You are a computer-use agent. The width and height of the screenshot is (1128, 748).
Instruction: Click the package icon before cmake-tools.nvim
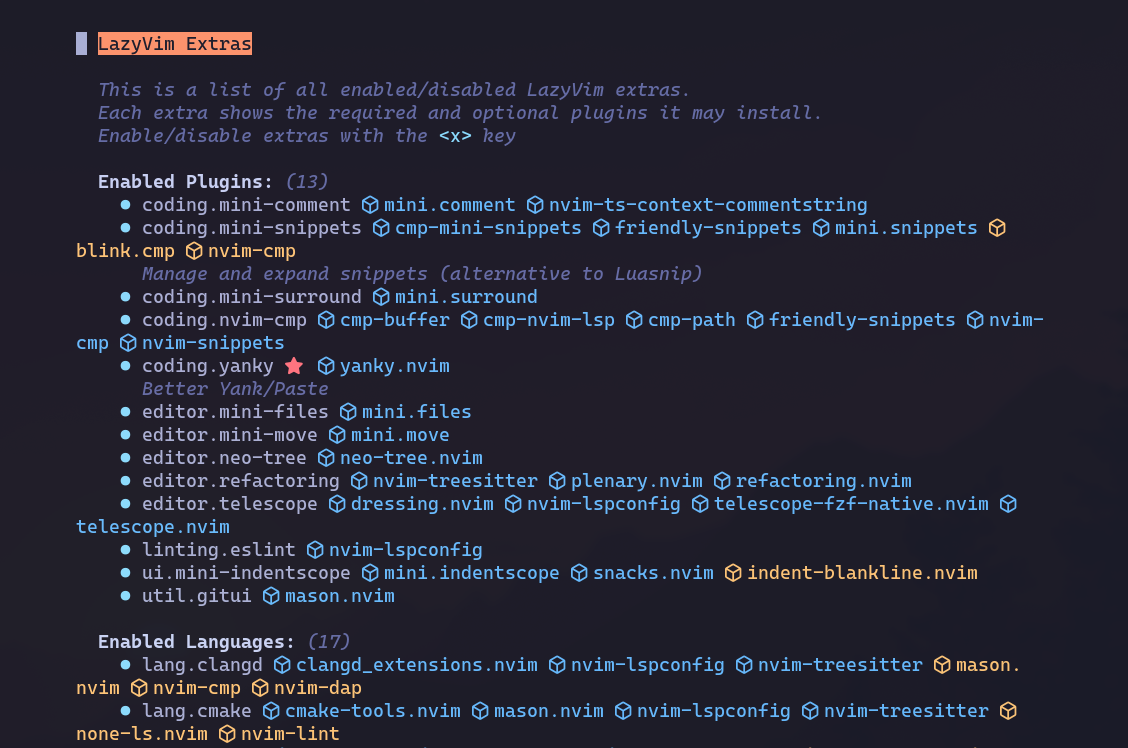271,711
